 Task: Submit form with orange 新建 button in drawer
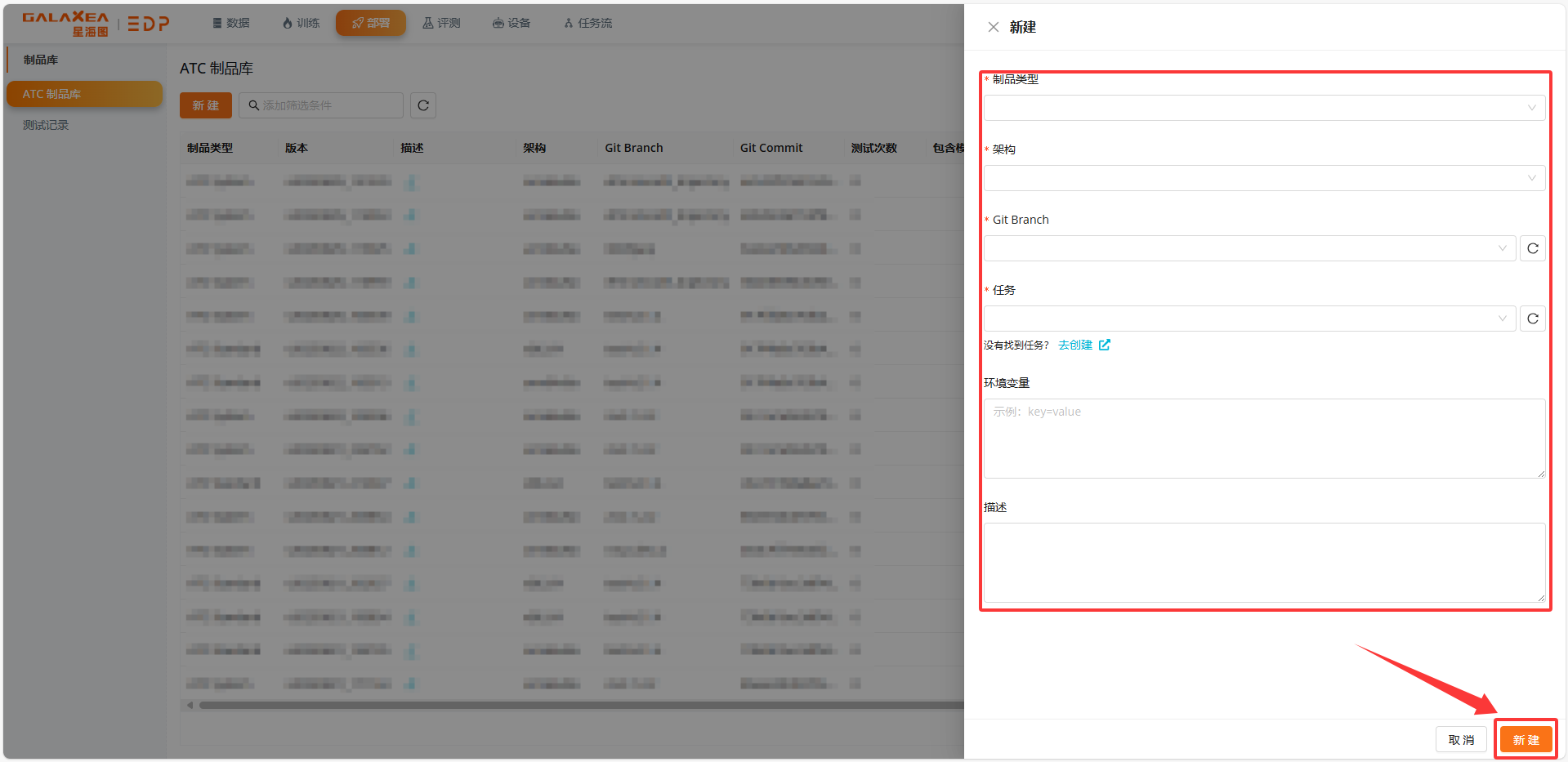tap(1525, 739)
